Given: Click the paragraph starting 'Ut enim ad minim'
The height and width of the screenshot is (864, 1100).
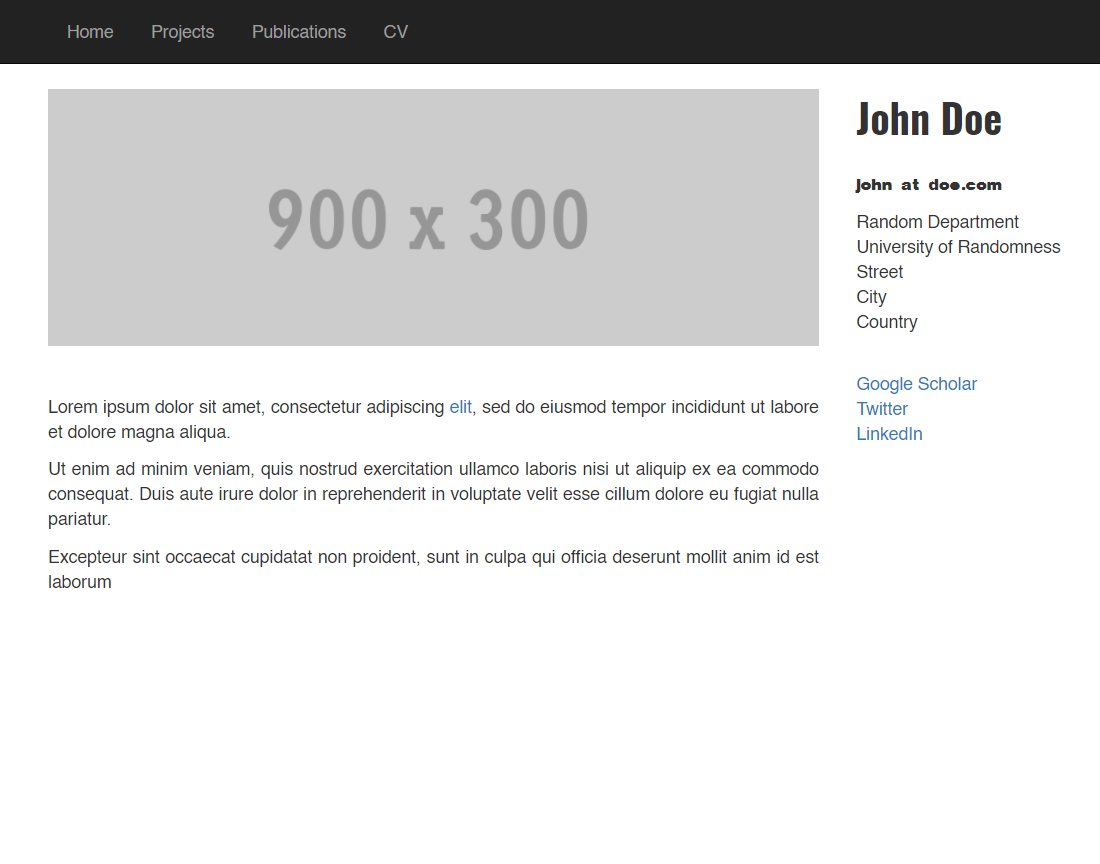Looking at the screenshot, I should 434,494.
